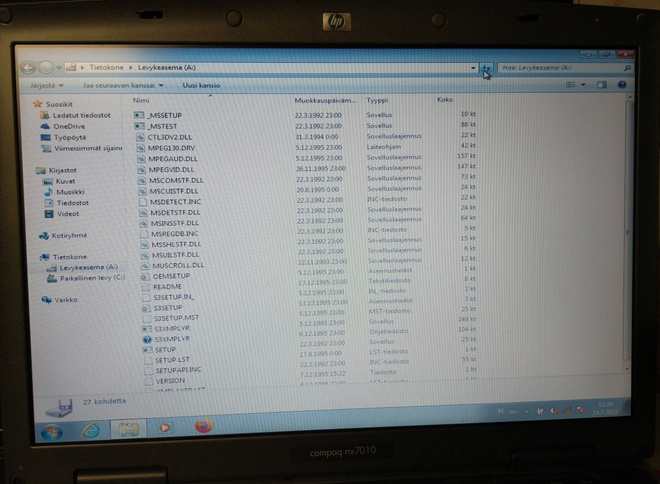660x484 pixels.
Task: Open the view options dropdown arrow
Action: 583,85
